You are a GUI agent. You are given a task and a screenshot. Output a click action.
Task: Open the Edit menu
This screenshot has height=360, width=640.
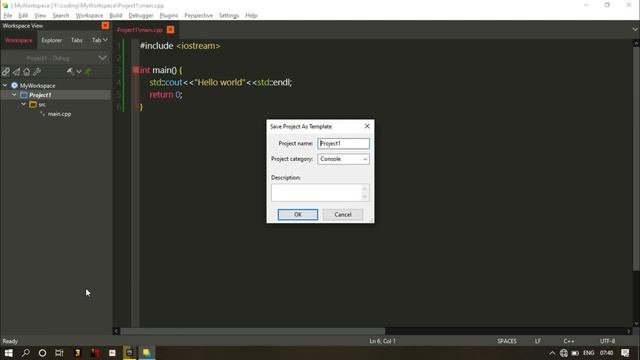[23, 16]
